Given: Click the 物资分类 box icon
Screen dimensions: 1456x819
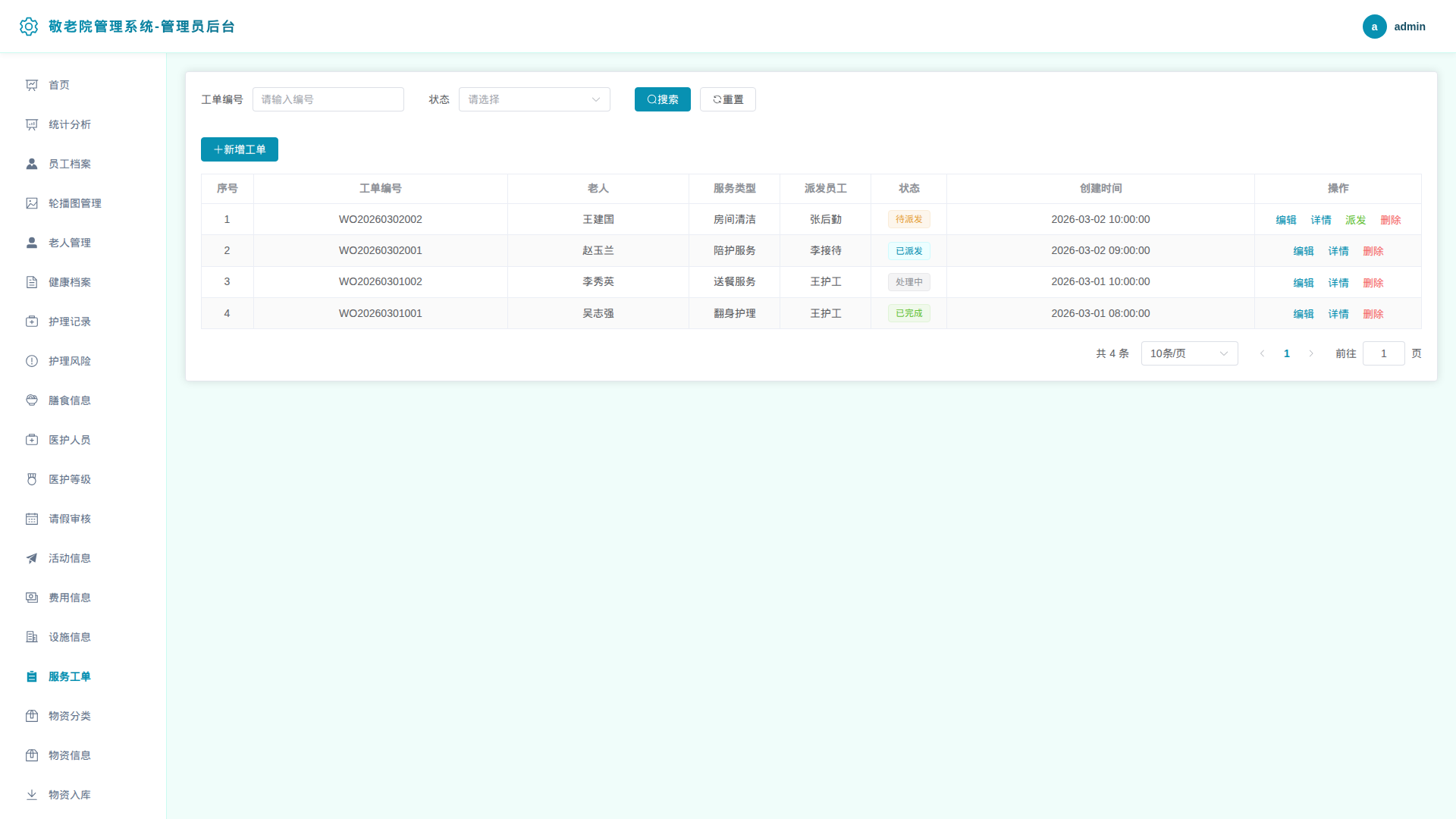Looking at the screenshot, I should pyautogui.click(x=32, y=716).
